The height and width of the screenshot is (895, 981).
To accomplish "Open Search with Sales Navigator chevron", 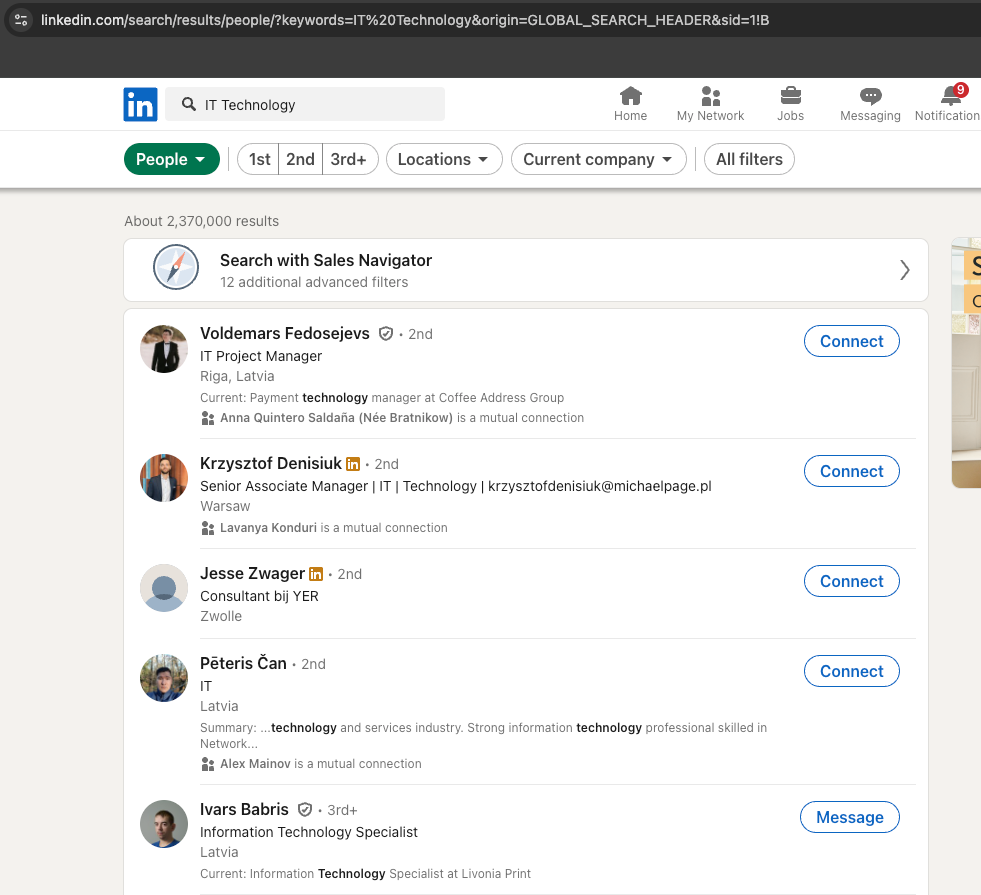I will tap(904, 270).
